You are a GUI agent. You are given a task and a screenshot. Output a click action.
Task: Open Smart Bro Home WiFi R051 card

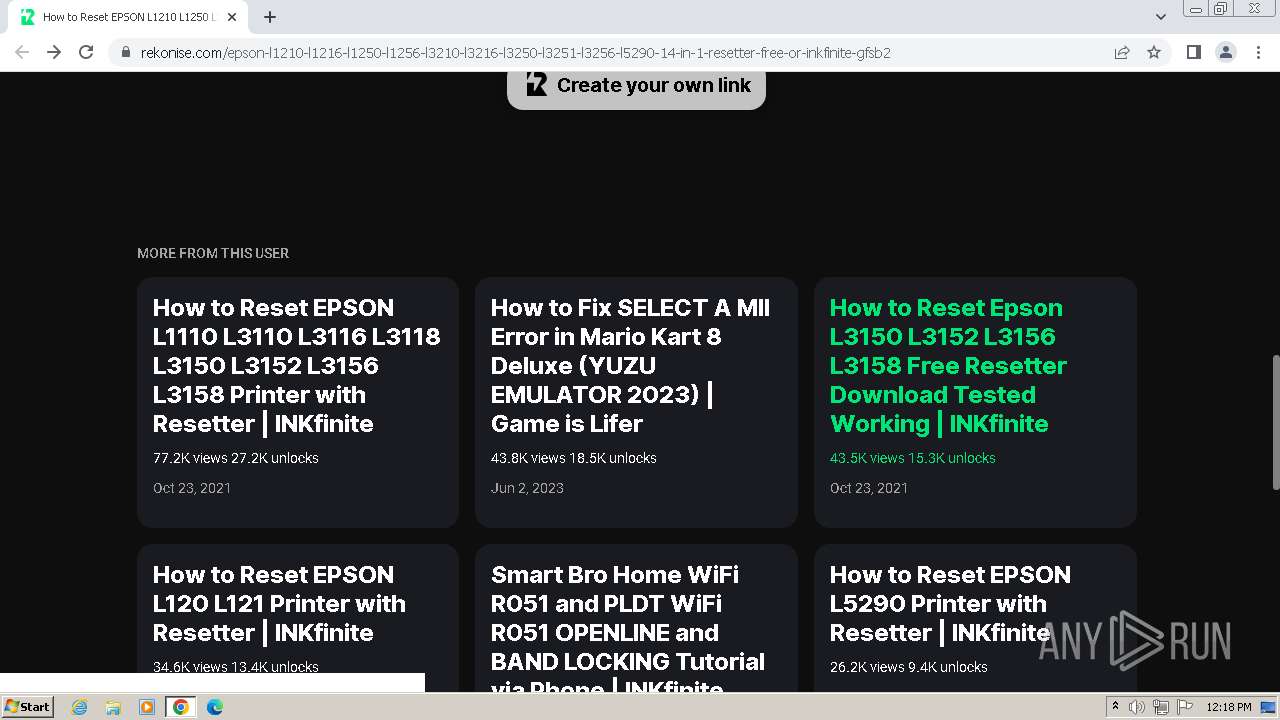pos(636,618)
